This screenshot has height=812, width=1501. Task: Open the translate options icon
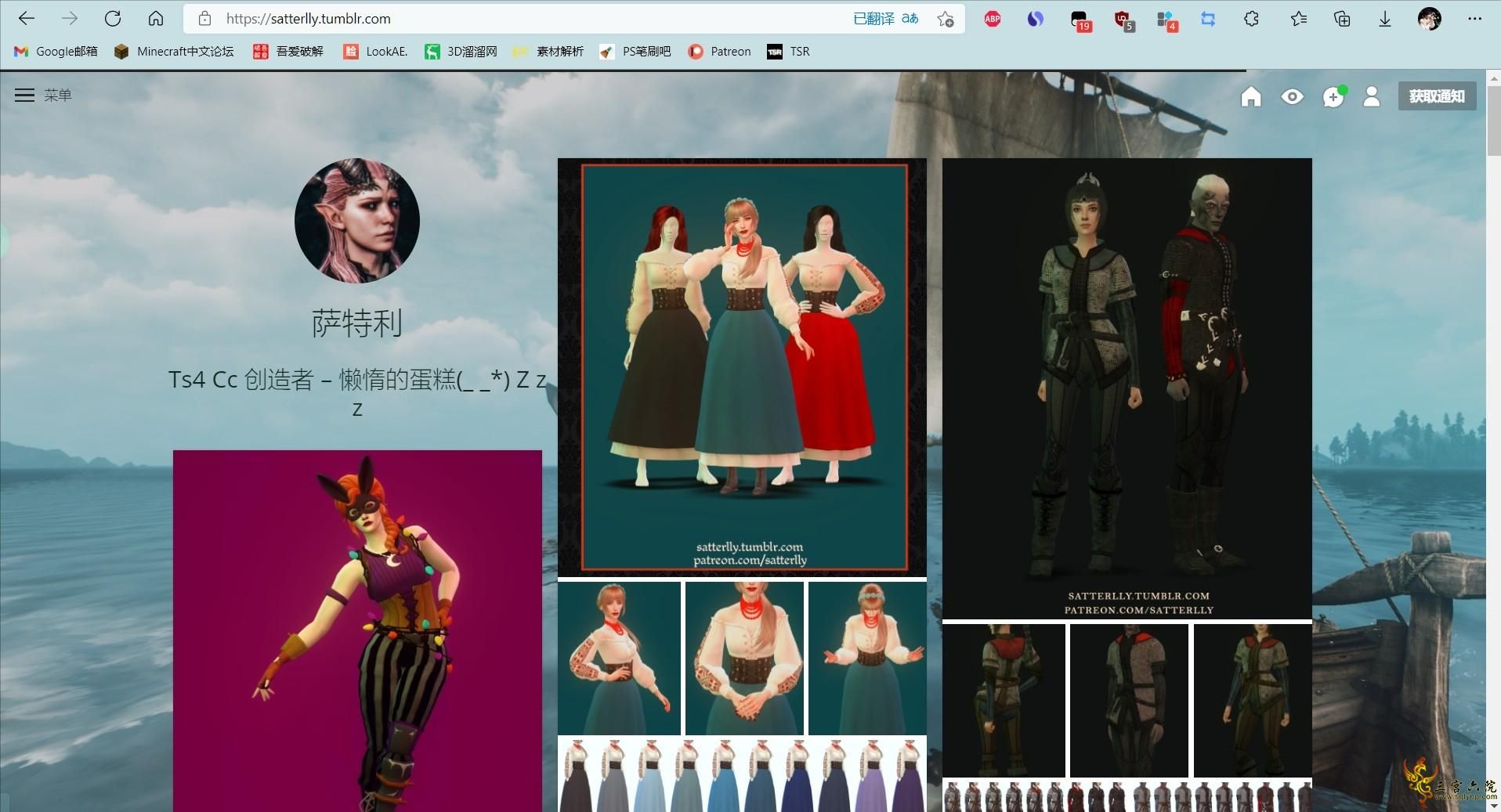910,18
